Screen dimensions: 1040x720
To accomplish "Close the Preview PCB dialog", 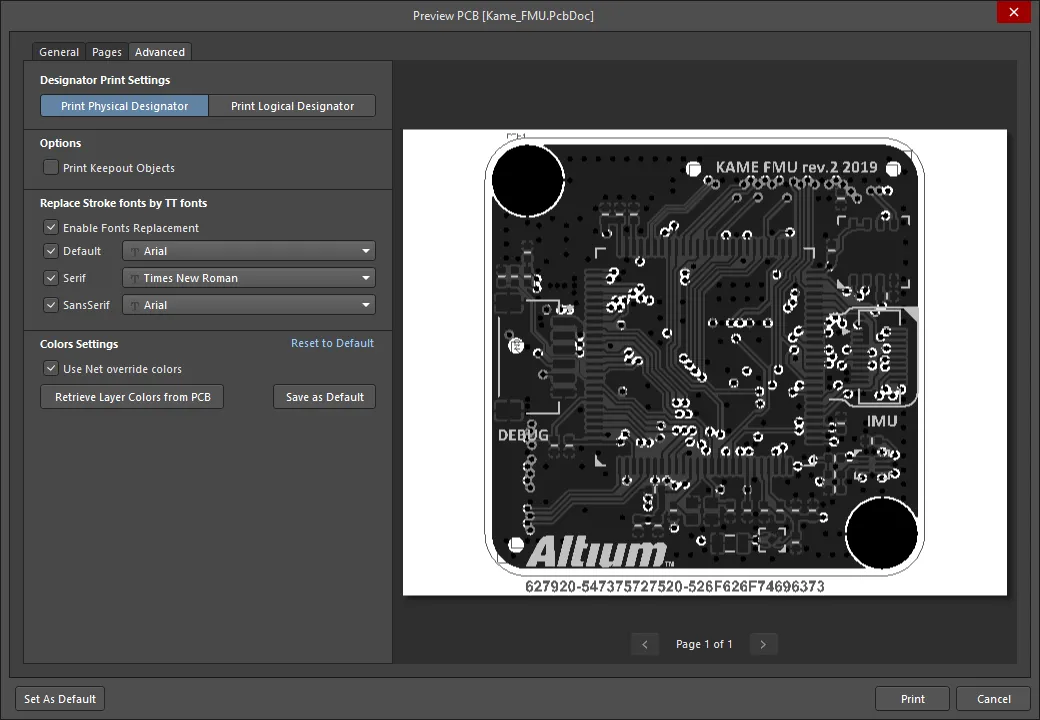I will (1013, 13).
